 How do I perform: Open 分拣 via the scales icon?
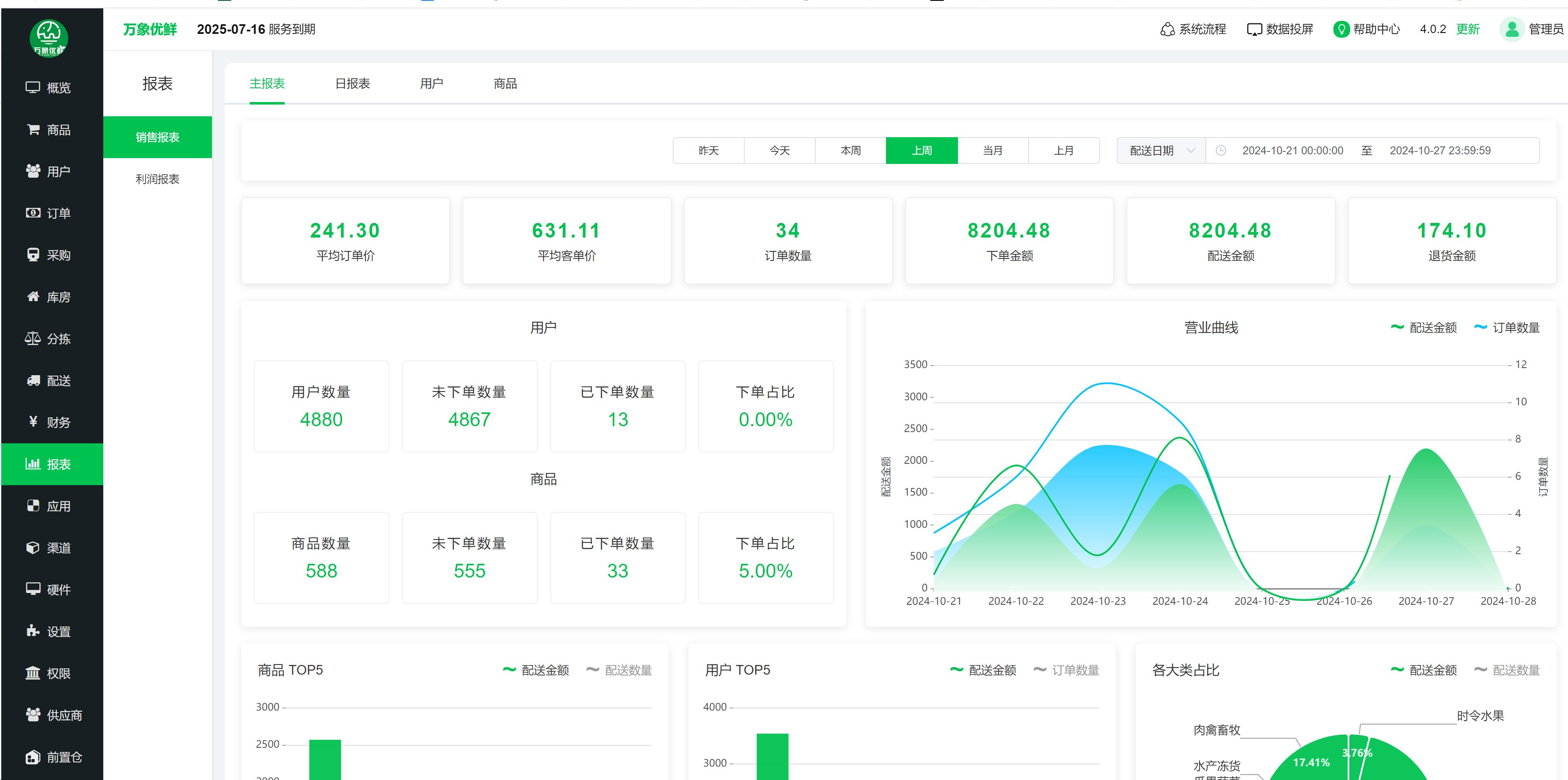pos(33,338)
